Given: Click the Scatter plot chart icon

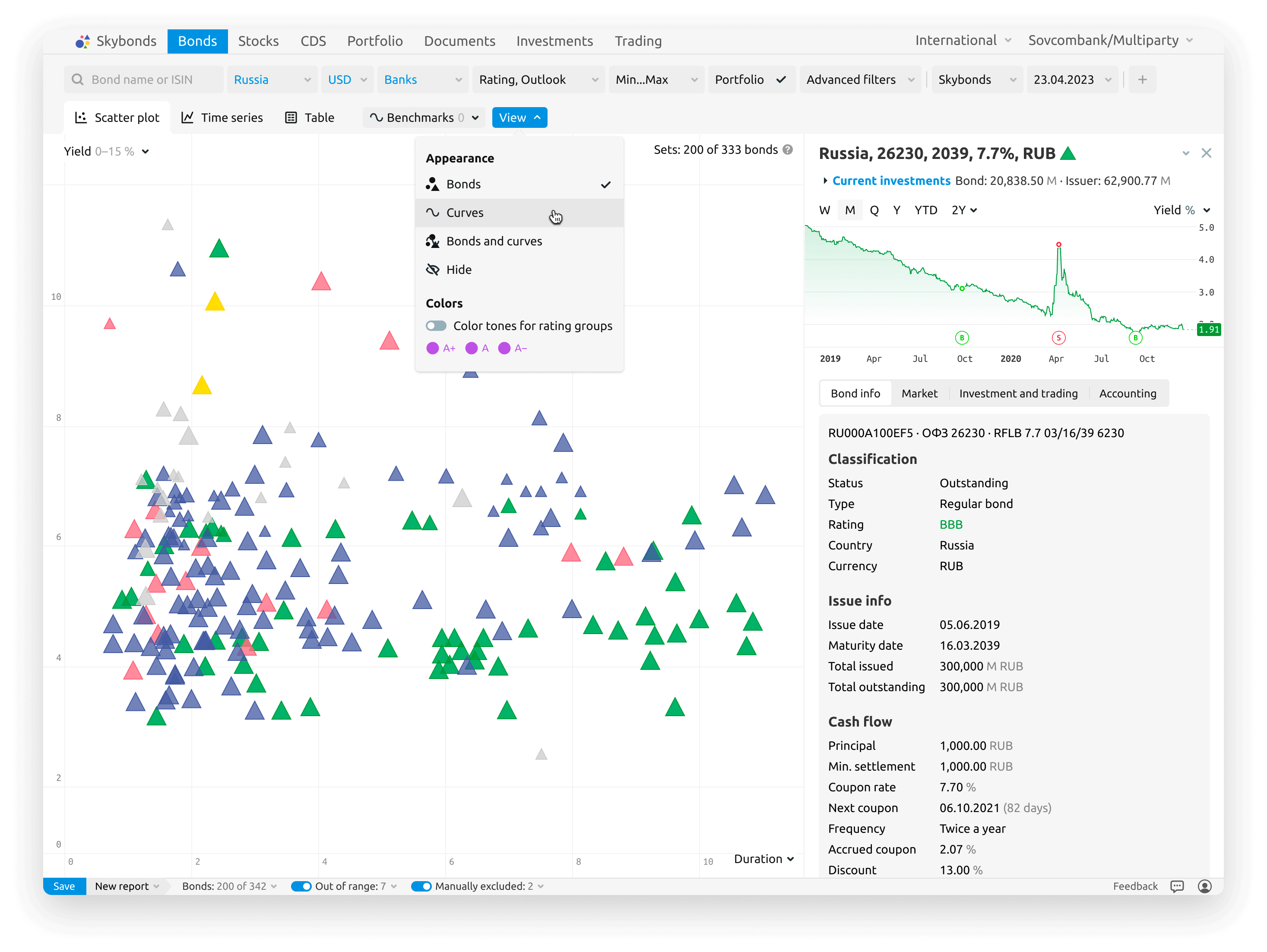Looking at the screenshot, I should coord(81,117).
